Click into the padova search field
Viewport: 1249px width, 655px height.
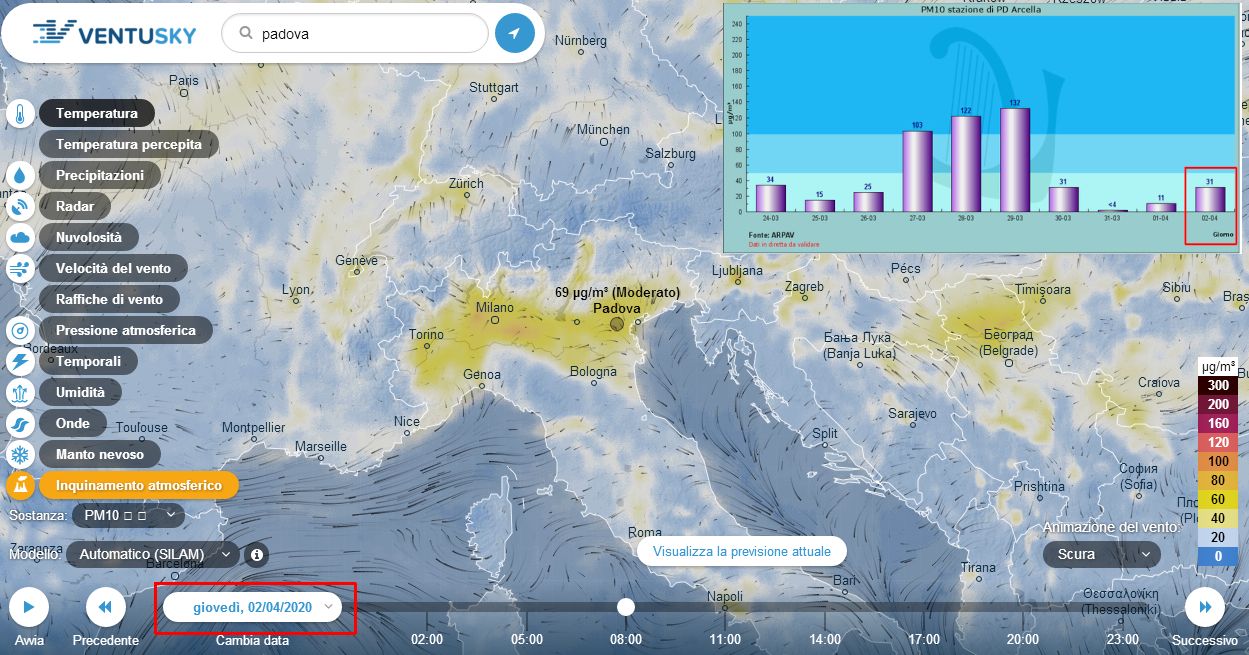point(355,33)
